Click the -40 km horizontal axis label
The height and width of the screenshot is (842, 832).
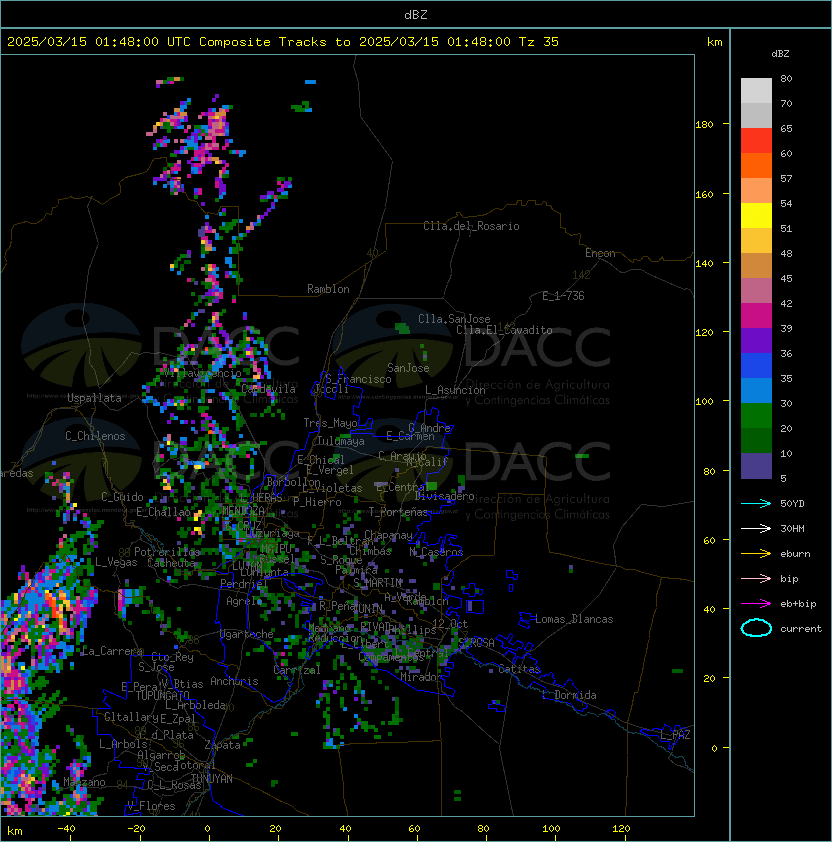pyautogui.click(x=67, y=829)
